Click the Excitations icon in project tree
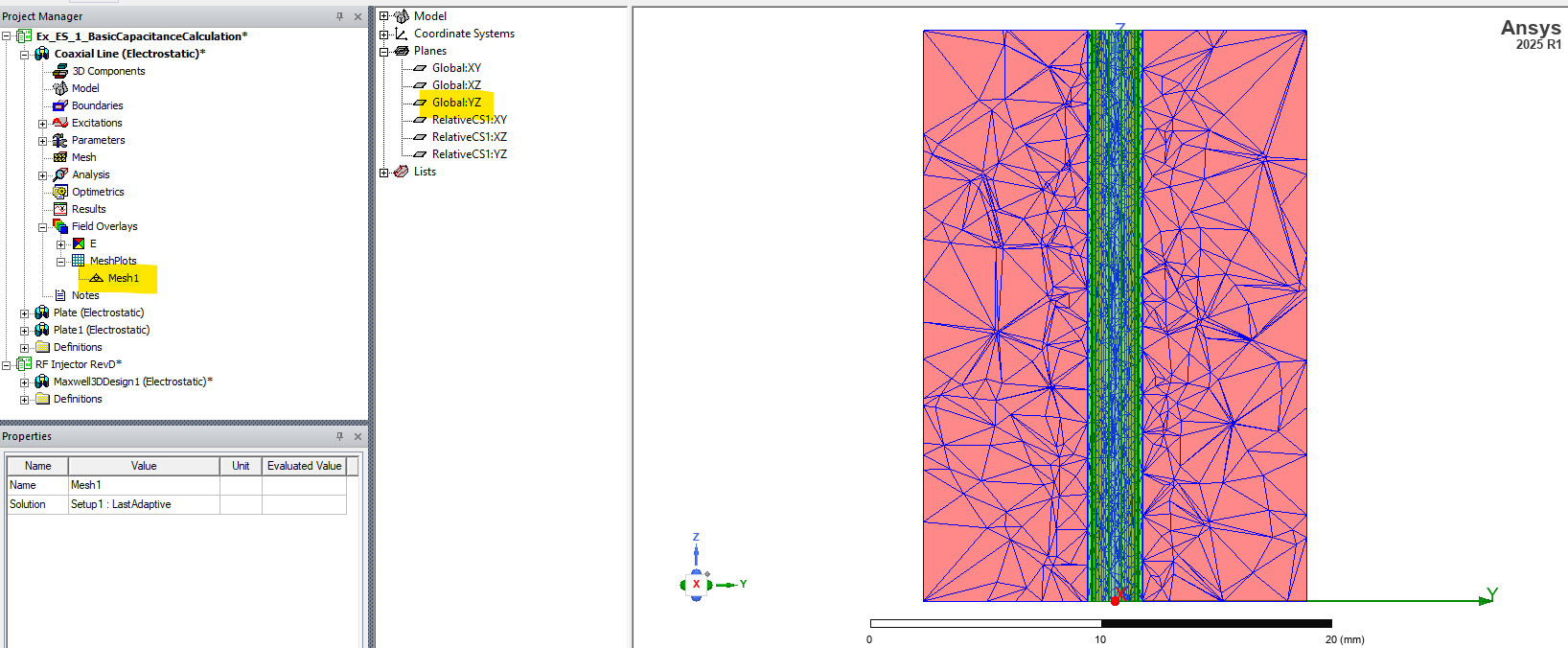1568x648 pixels. 60,123
